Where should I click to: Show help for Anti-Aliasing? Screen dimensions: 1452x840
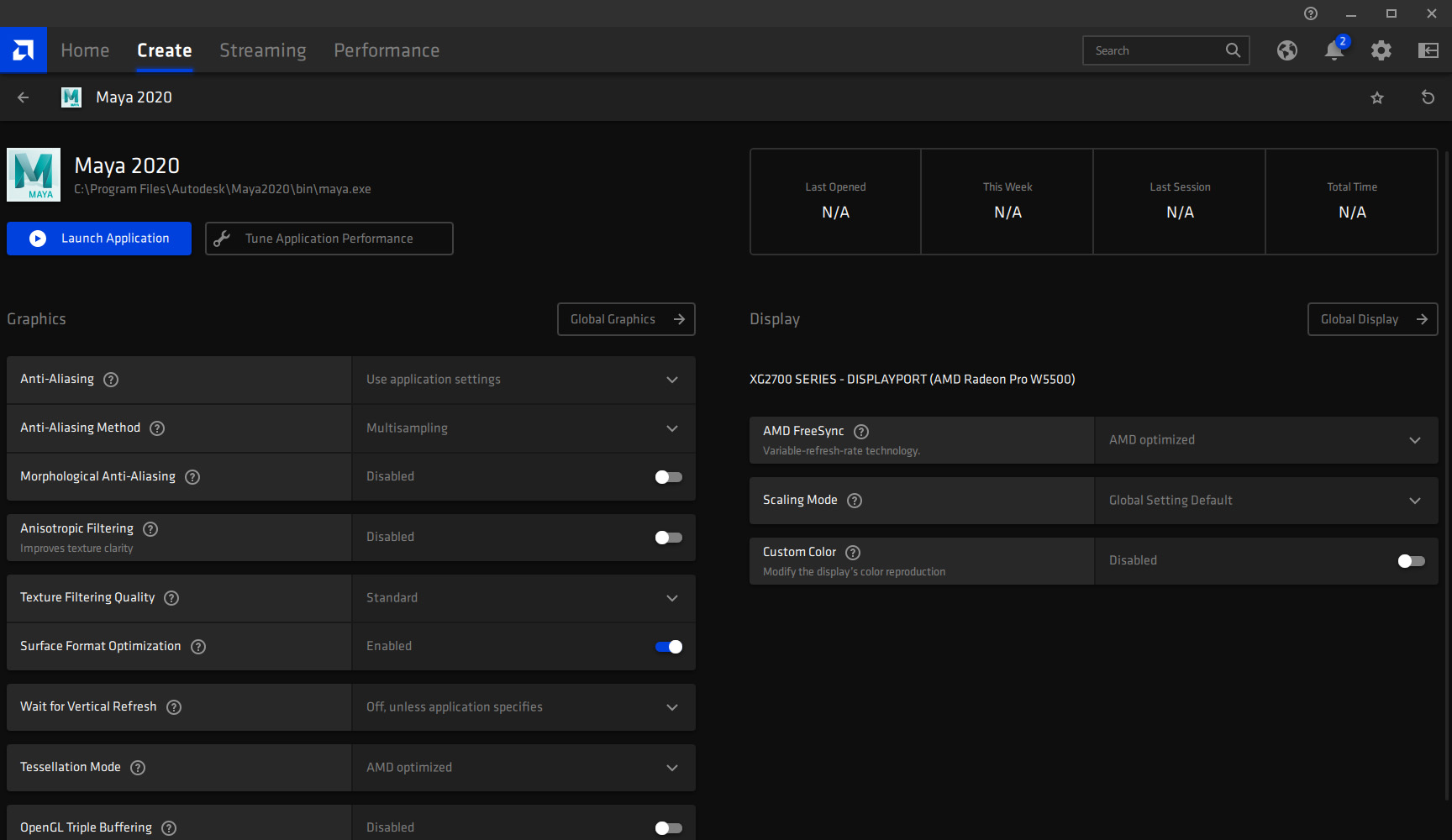[x=111, y=380]
